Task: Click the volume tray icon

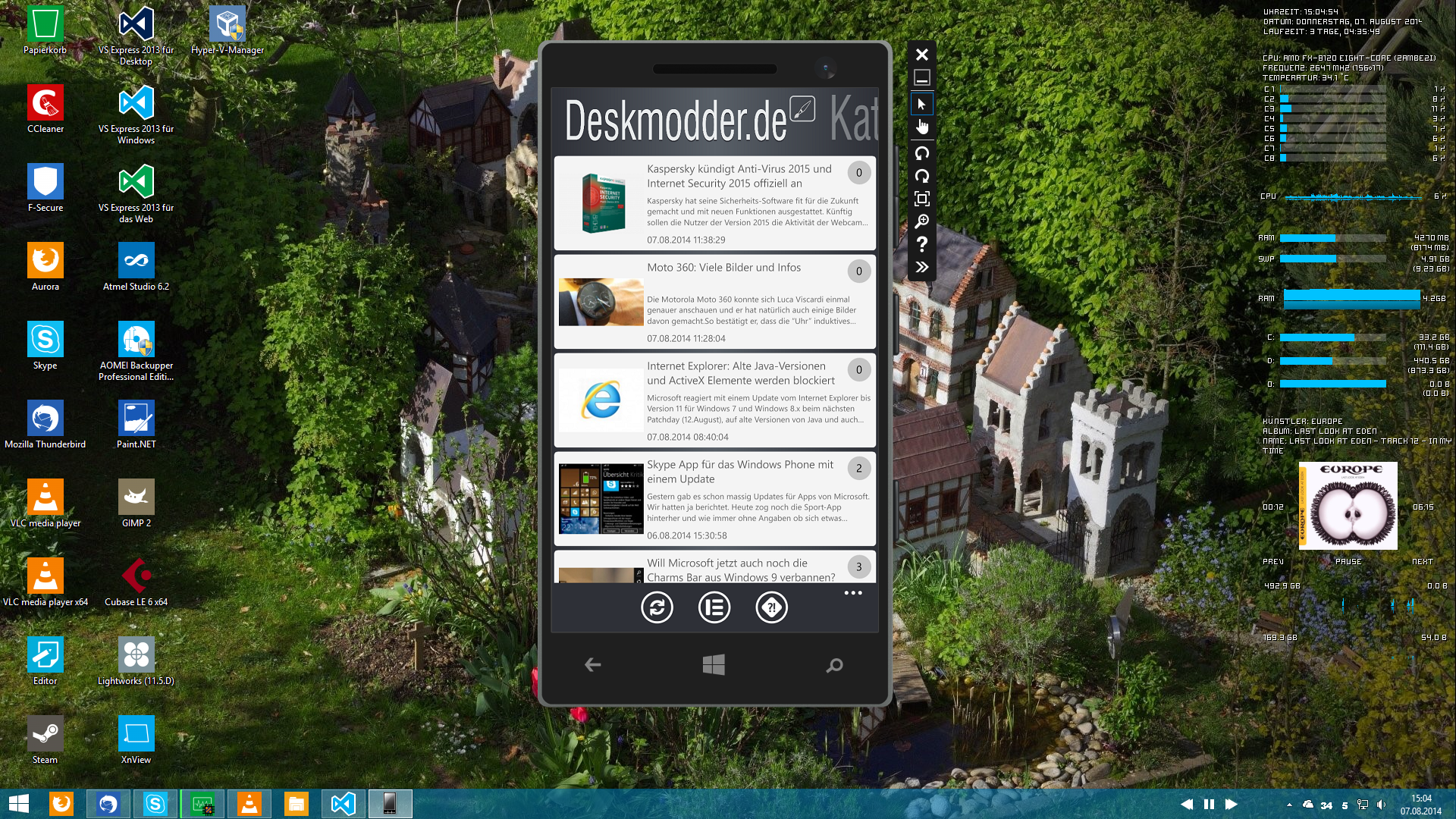Action: point(1381,805)
